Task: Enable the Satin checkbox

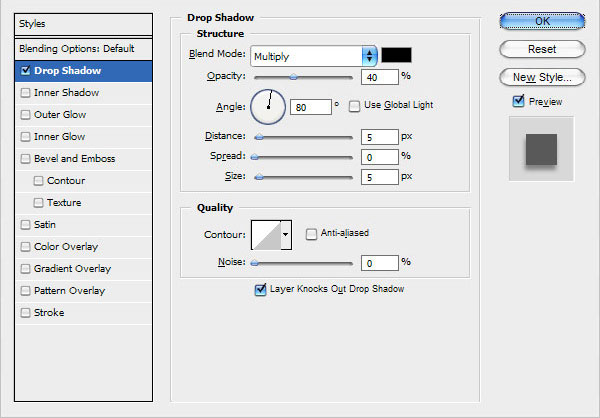Action: [x=25, y=225]
